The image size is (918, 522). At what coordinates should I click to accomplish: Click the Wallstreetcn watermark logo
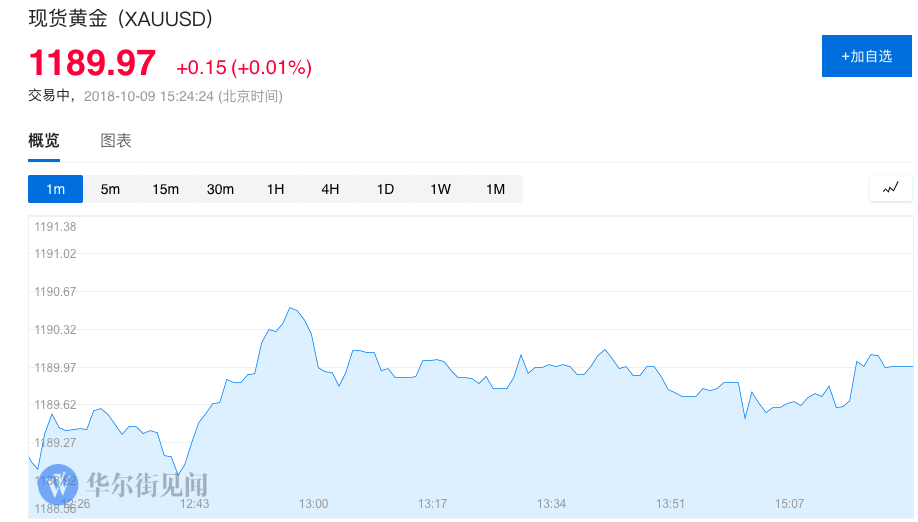pos(58,485)
